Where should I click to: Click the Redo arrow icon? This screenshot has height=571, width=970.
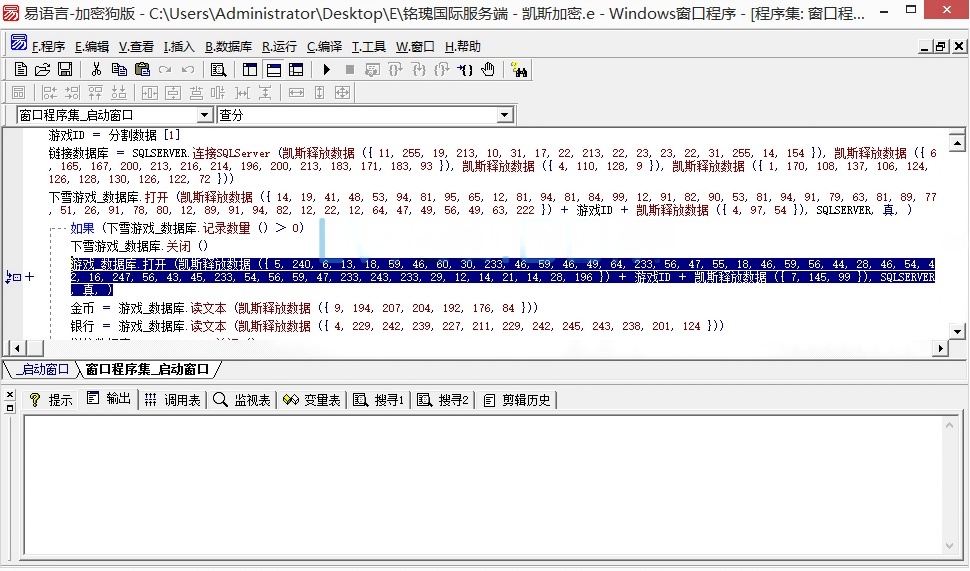point(165,70)
